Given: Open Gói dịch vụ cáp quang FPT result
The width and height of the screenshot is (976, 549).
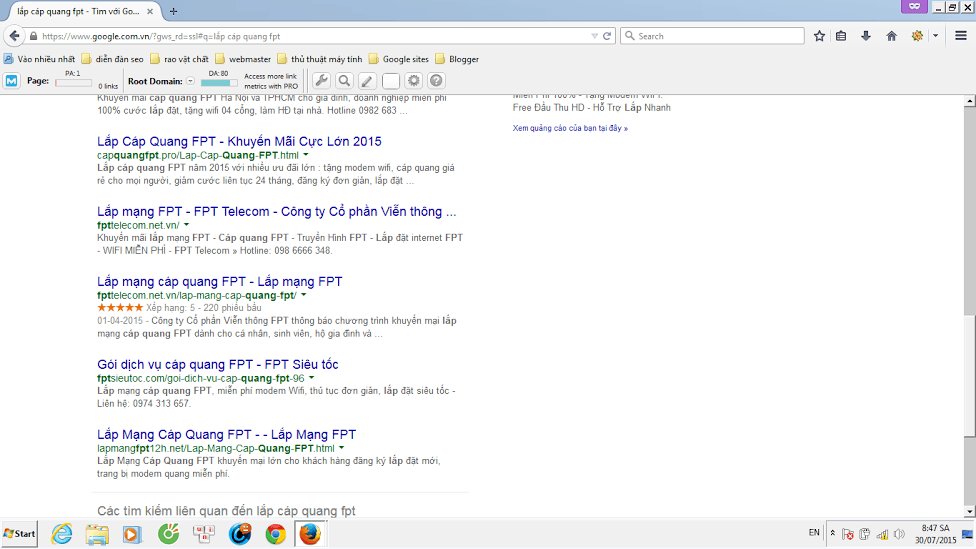Looking at the screenshot, I should click(x=217, y=364).
